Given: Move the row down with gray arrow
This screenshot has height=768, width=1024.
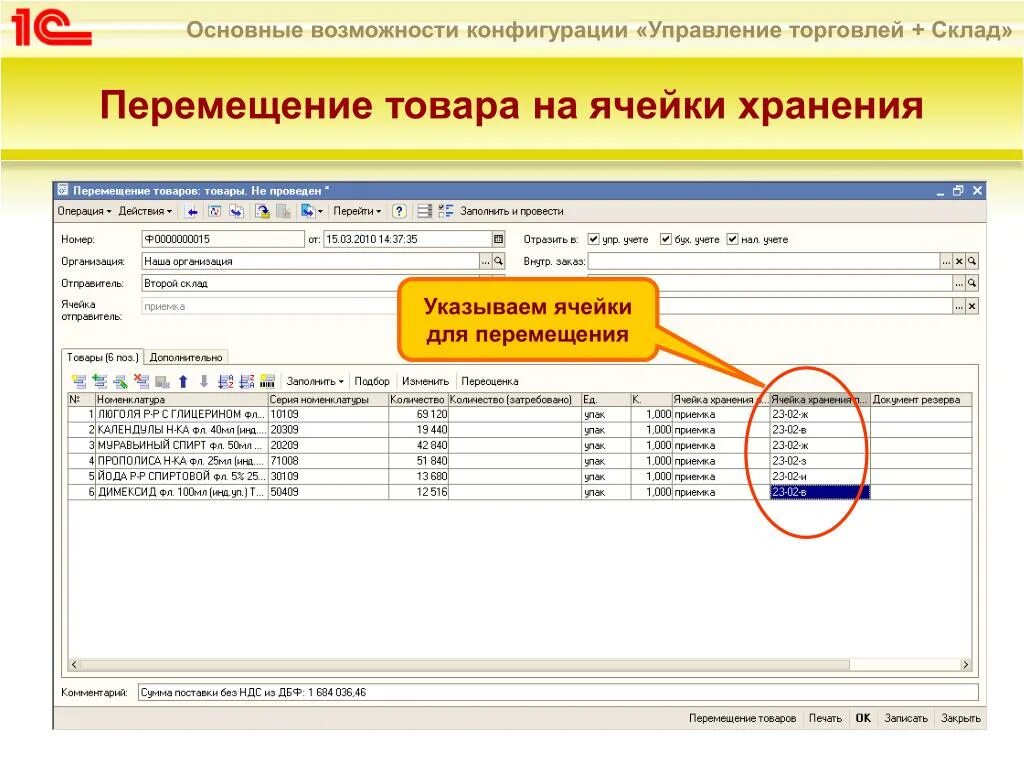Looking at the screenshot, I should 204,381.
